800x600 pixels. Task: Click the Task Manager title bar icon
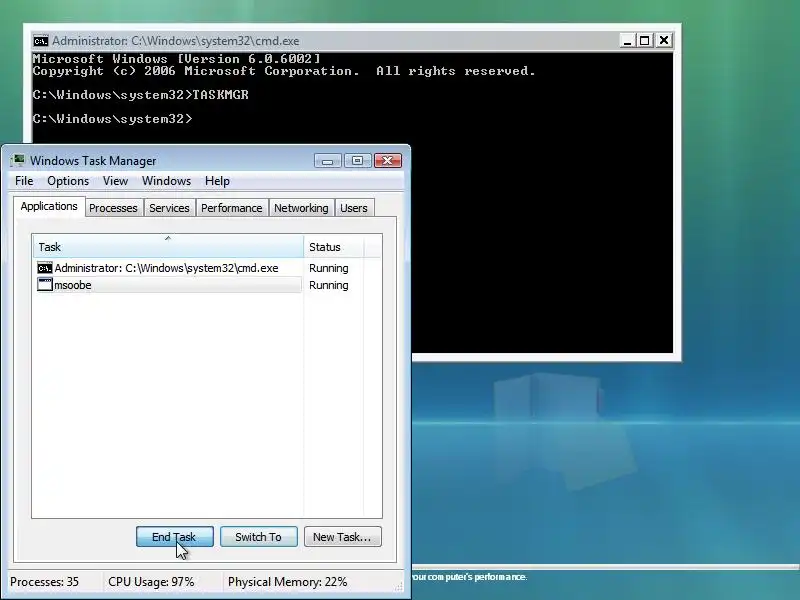(x=17, y=161)
